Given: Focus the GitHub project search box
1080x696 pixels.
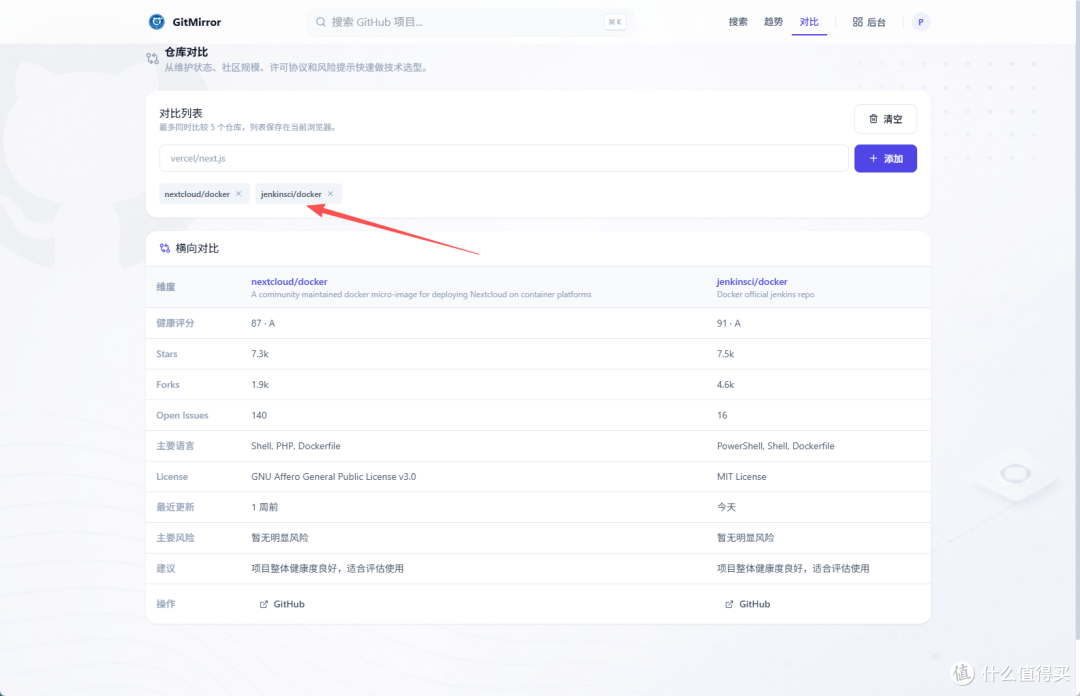Looking at the screenshot, I should (470, 22).
